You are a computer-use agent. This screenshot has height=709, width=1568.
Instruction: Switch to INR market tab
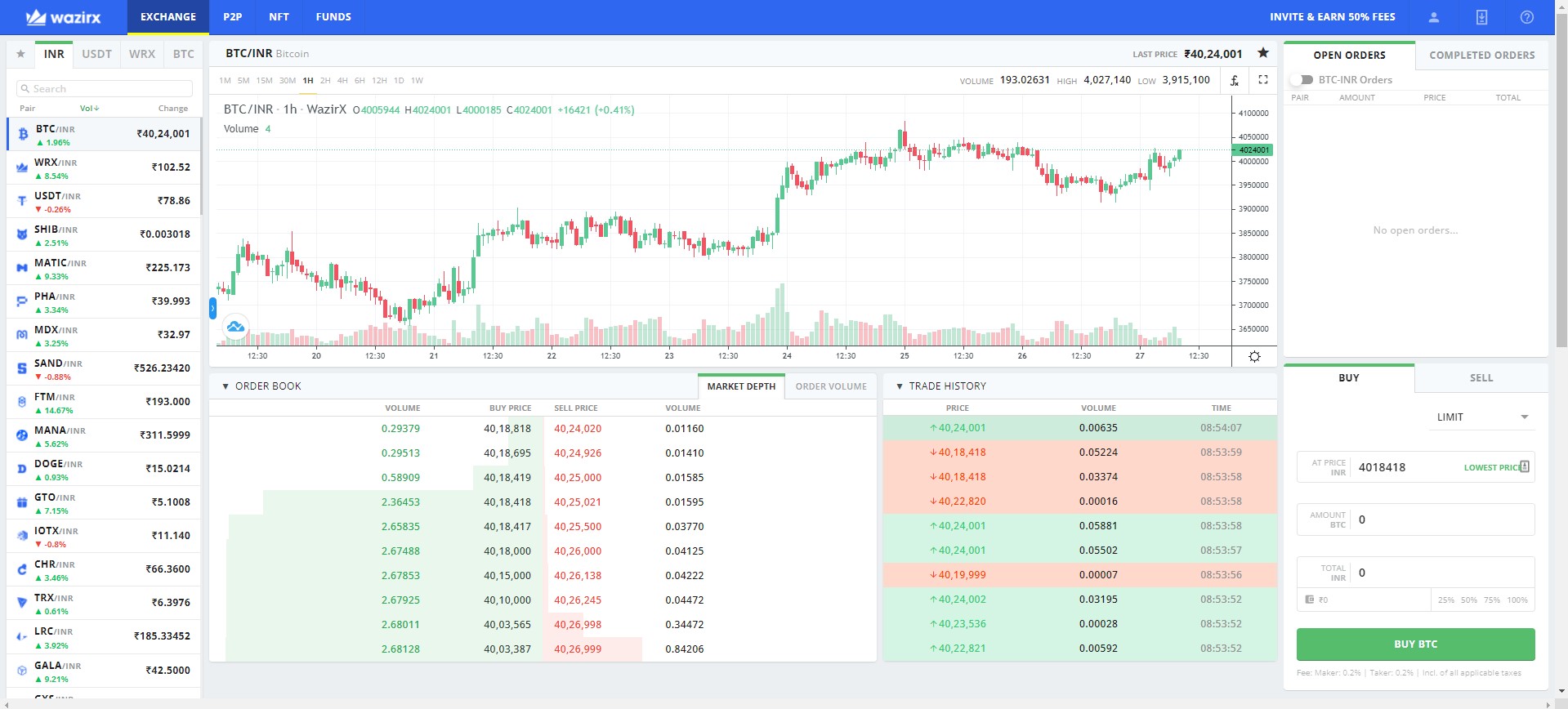[54, 54]
